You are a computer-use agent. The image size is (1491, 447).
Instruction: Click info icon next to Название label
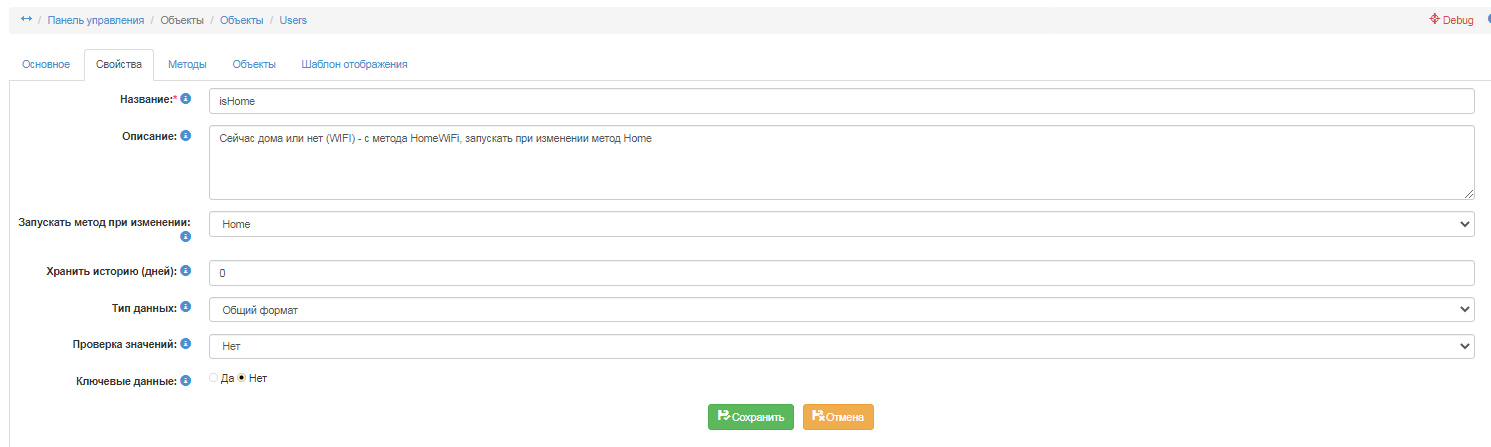coord(186,99)
